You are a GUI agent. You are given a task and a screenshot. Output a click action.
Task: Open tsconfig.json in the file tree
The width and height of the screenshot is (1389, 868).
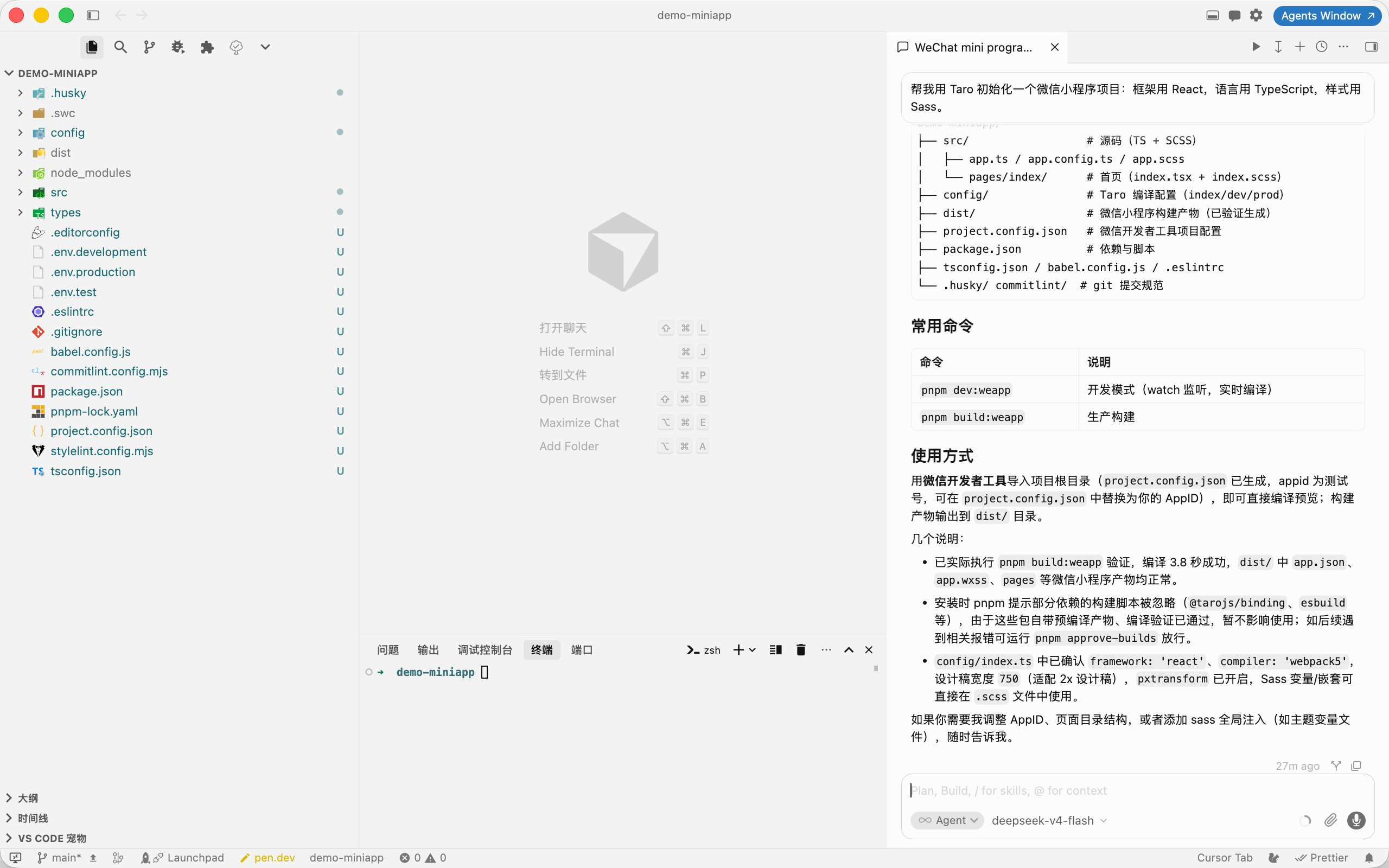point(178,471)
